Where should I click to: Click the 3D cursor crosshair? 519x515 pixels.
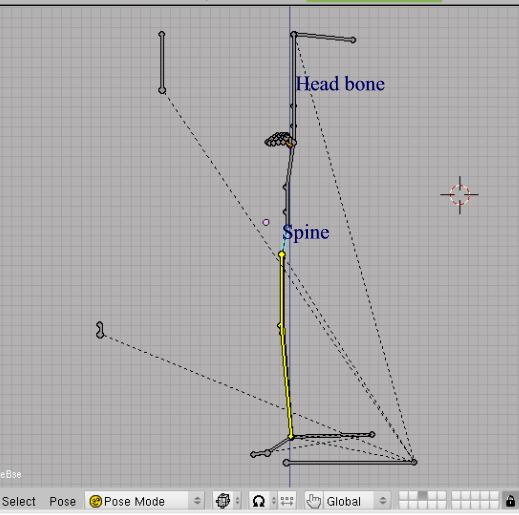(x=460, y=195)
